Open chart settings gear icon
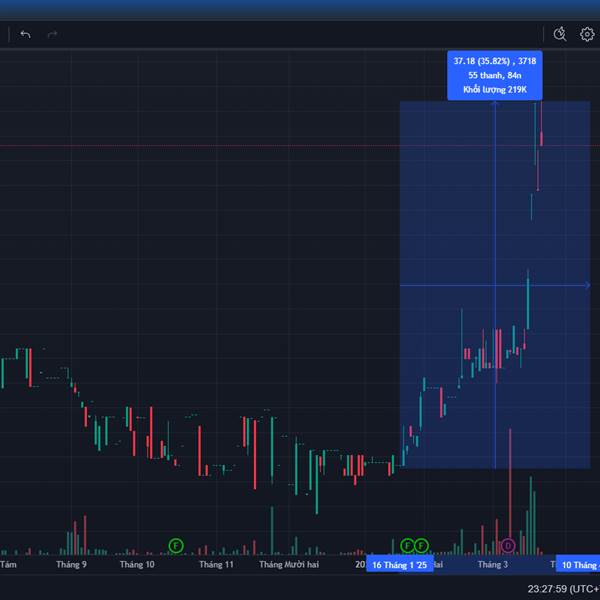The height and width of the screenshot is (600, 600). [587, 34]
